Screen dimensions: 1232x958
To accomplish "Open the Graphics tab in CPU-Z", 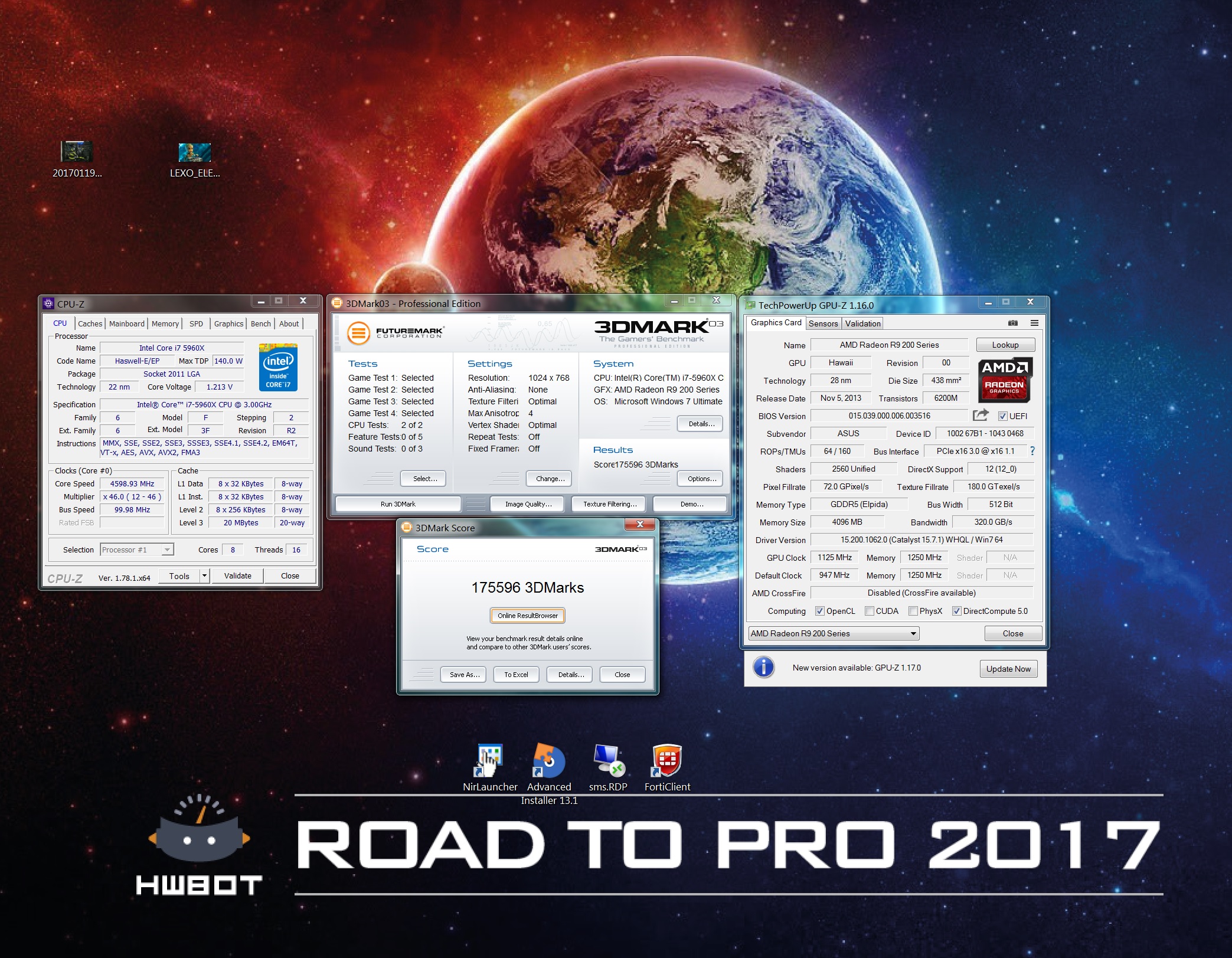I will tap(228, 323).
